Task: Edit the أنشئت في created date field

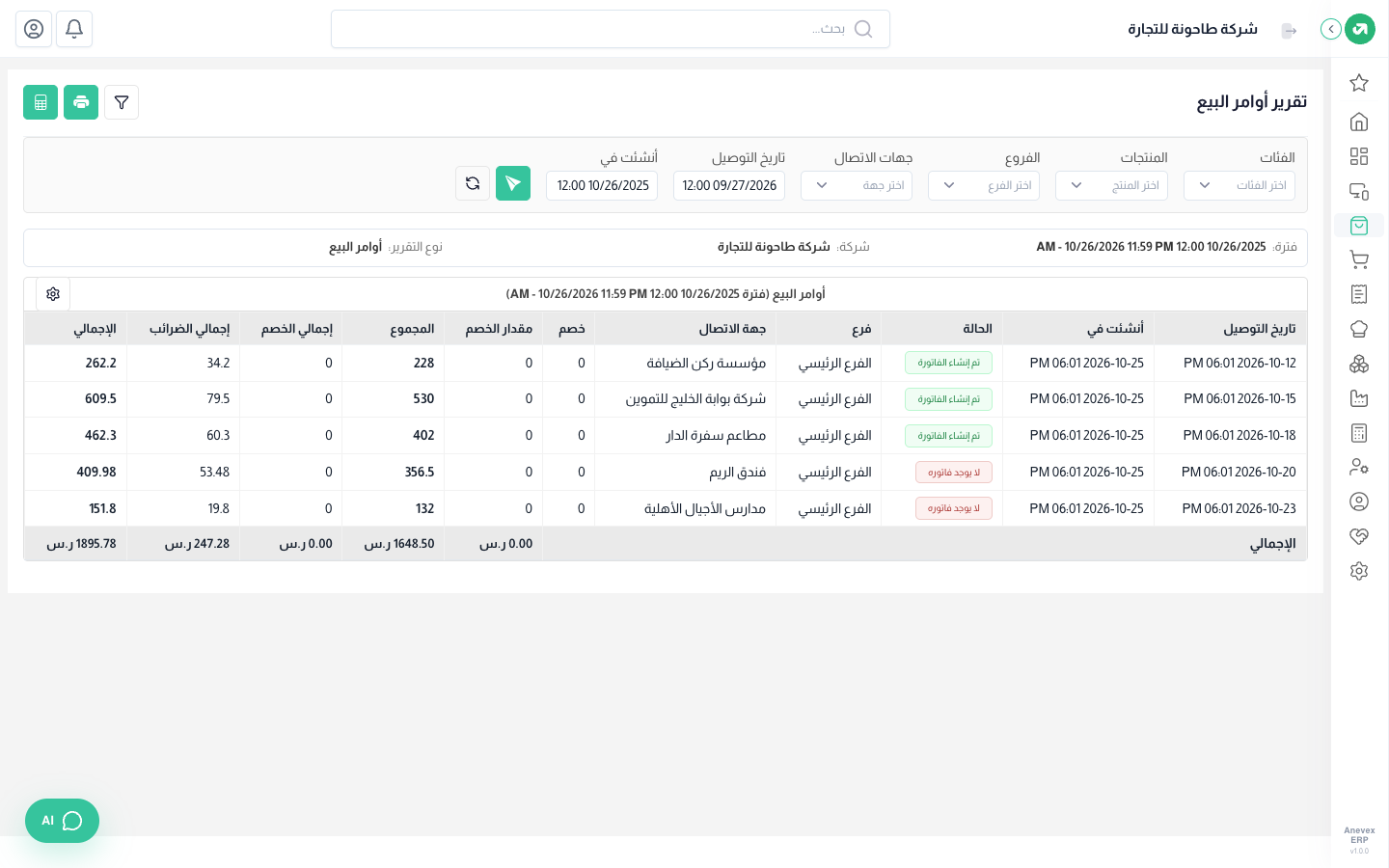Action: [602, 185]
